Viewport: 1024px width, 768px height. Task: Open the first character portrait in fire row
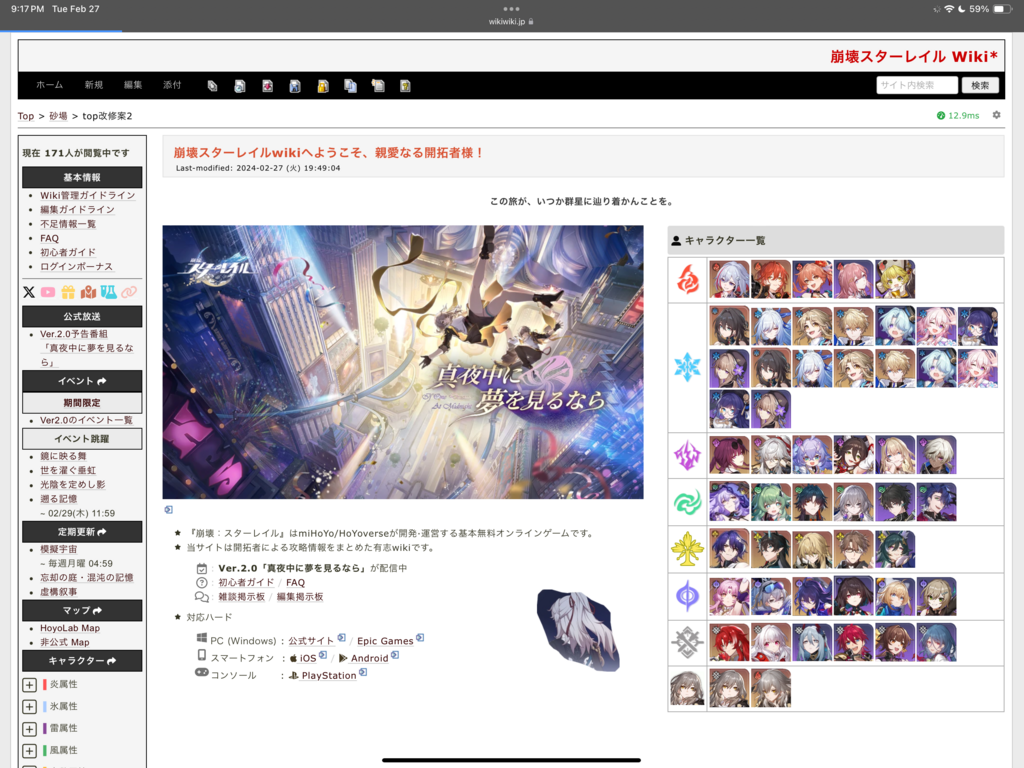pos(729,280)
